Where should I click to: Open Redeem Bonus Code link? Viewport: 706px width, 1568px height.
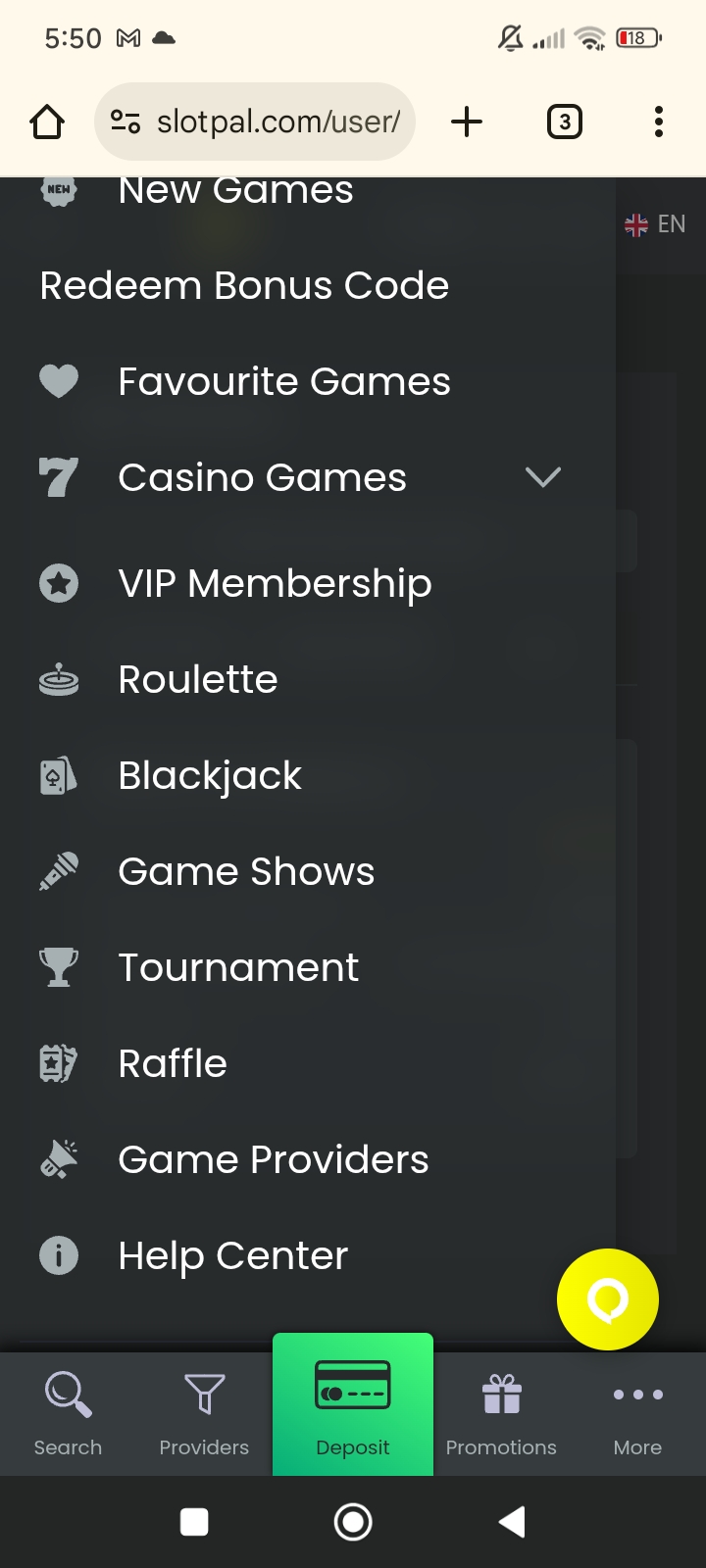244,285
